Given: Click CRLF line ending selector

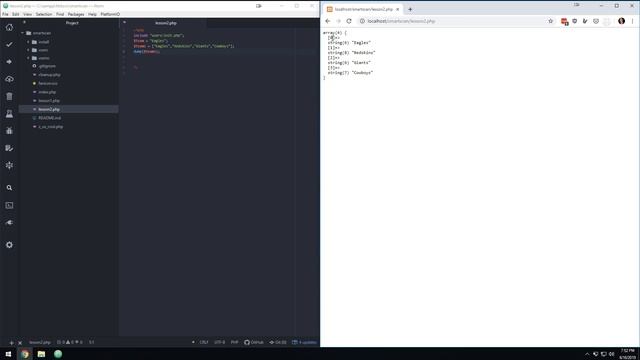Looking at the screenshot, I should coord(204,342).
